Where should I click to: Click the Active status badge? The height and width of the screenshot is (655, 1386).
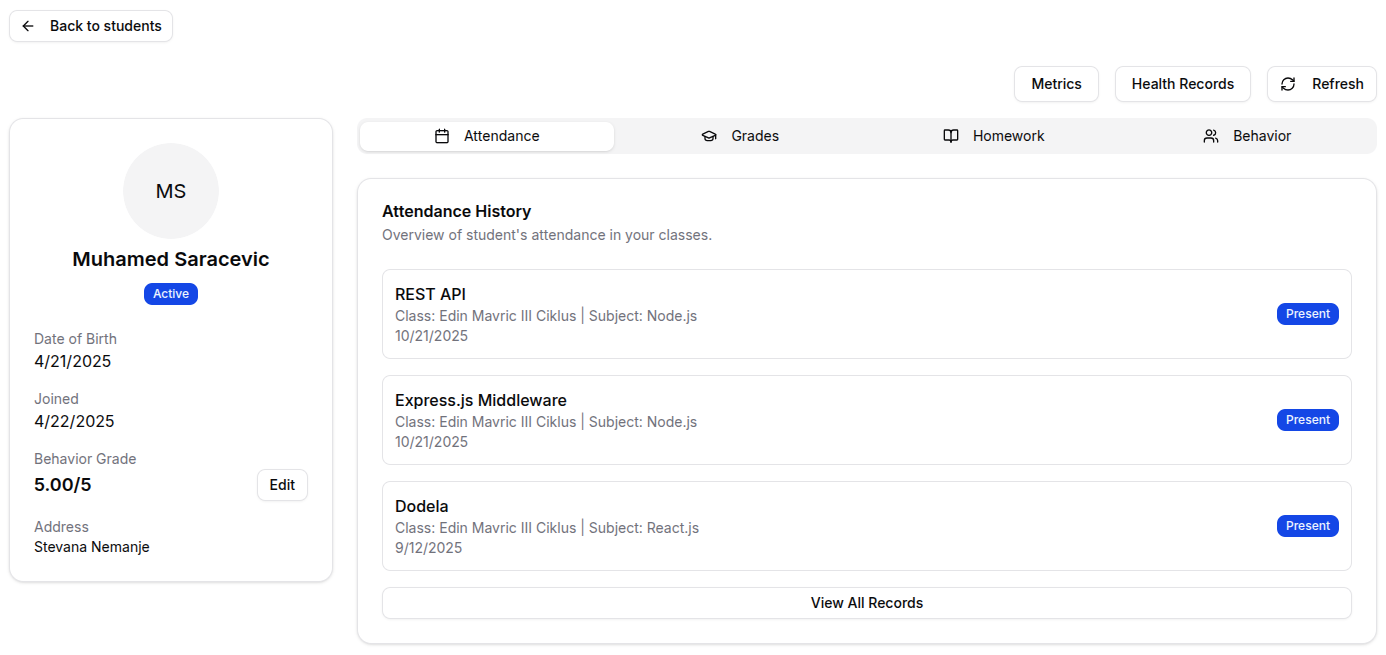click(171, 294)
